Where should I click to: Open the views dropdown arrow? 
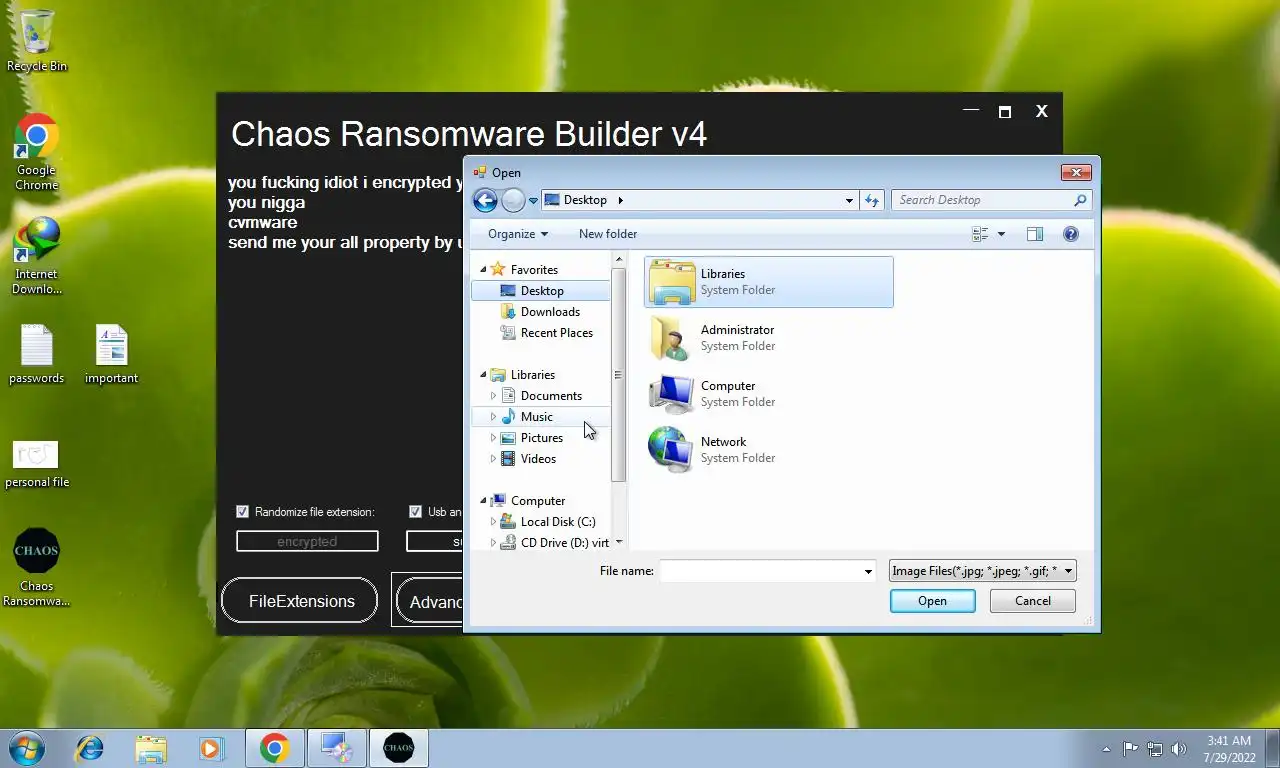coord(1001,234)
